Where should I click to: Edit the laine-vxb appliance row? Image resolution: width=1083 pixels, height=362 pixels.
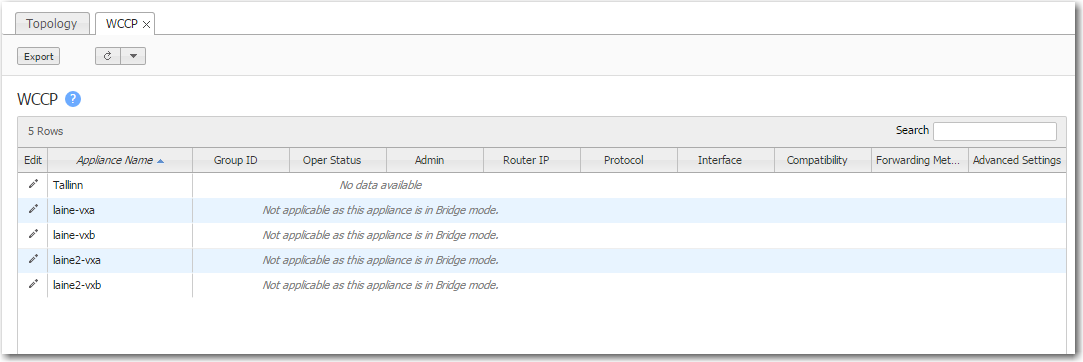32,234
